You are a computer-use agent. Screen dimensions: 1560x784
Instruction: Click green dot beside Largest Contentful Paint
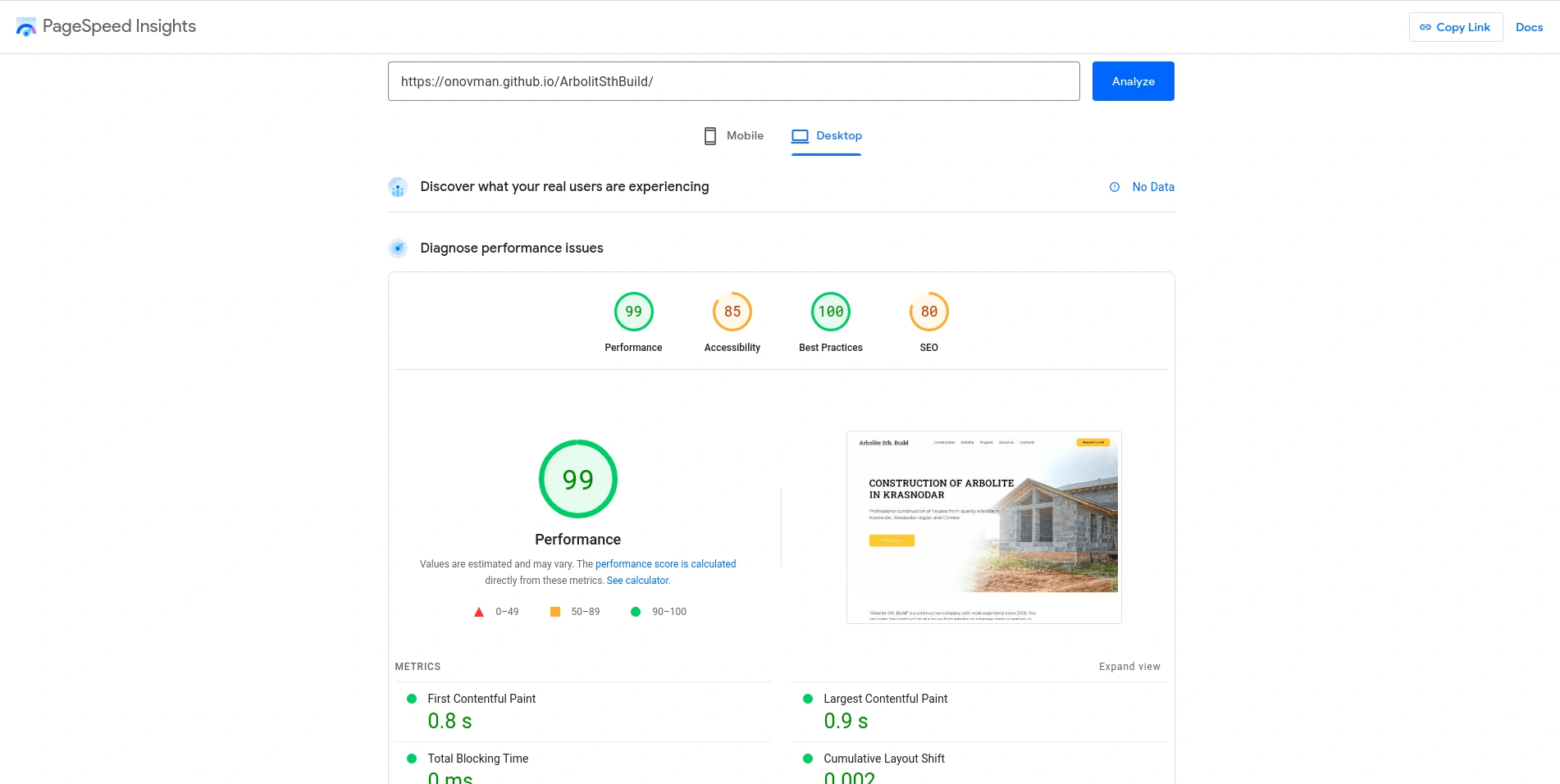point(808,699)
